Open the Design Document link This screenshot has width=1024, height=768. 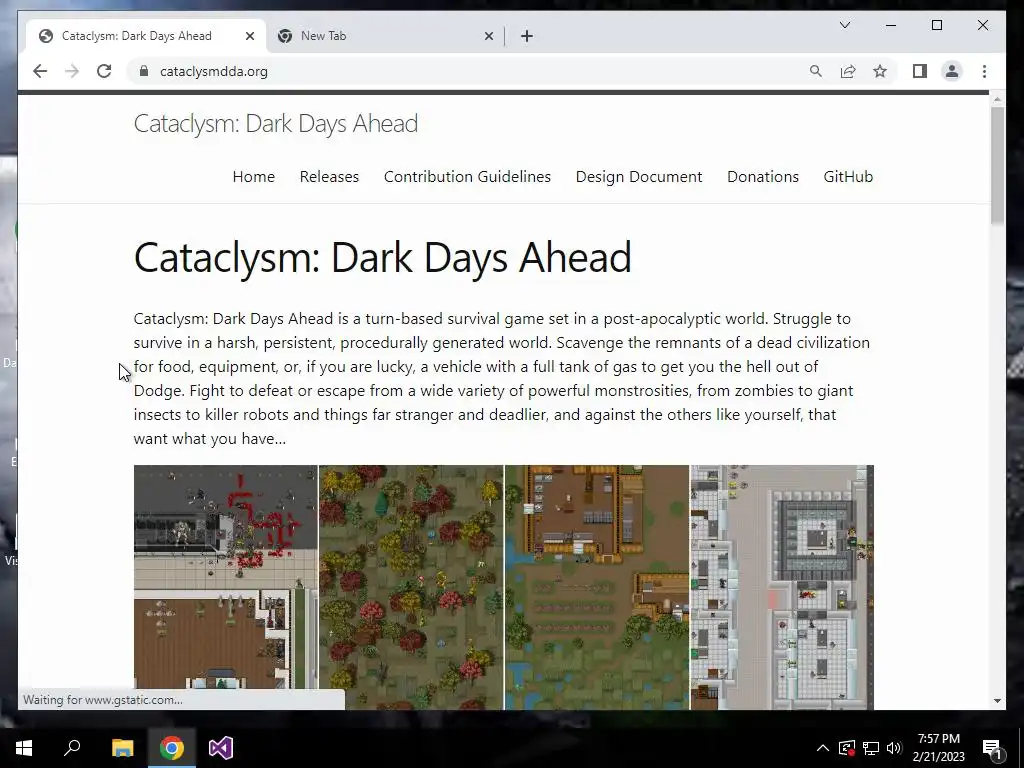pyautogui.click(x=639, y=177)
